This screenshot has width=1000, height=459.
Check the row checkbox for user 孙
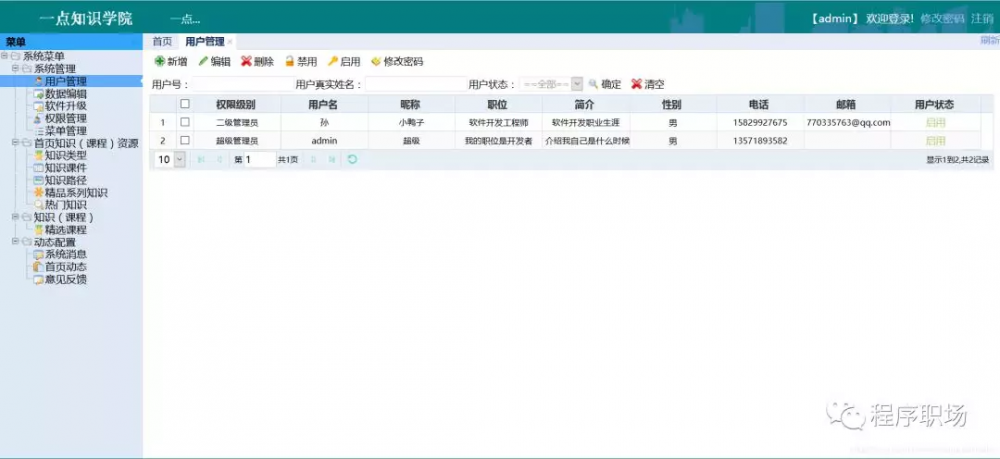[185, 122]
